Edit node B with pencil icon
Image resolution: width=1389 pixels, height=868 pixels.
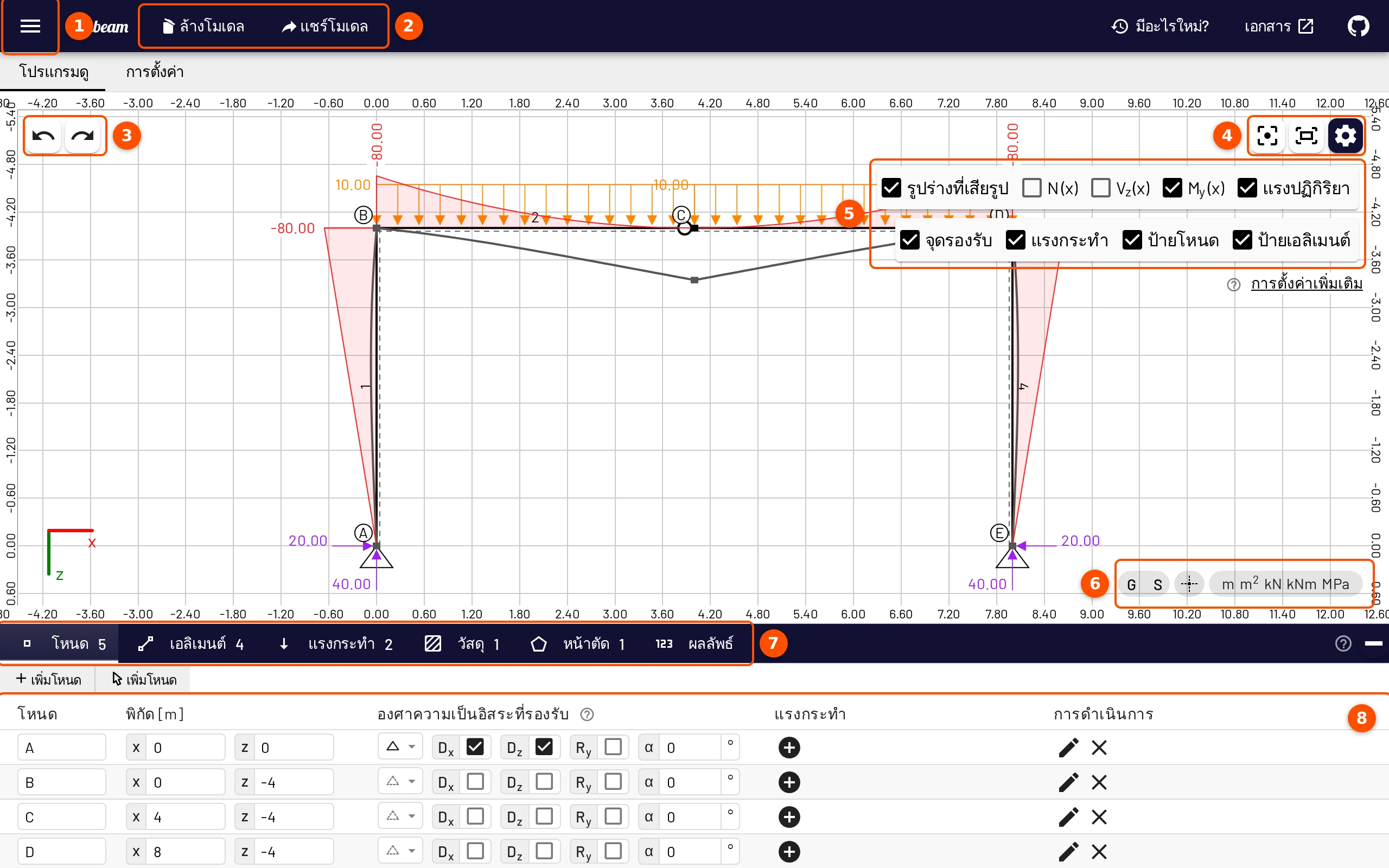tap(1068, 782)
